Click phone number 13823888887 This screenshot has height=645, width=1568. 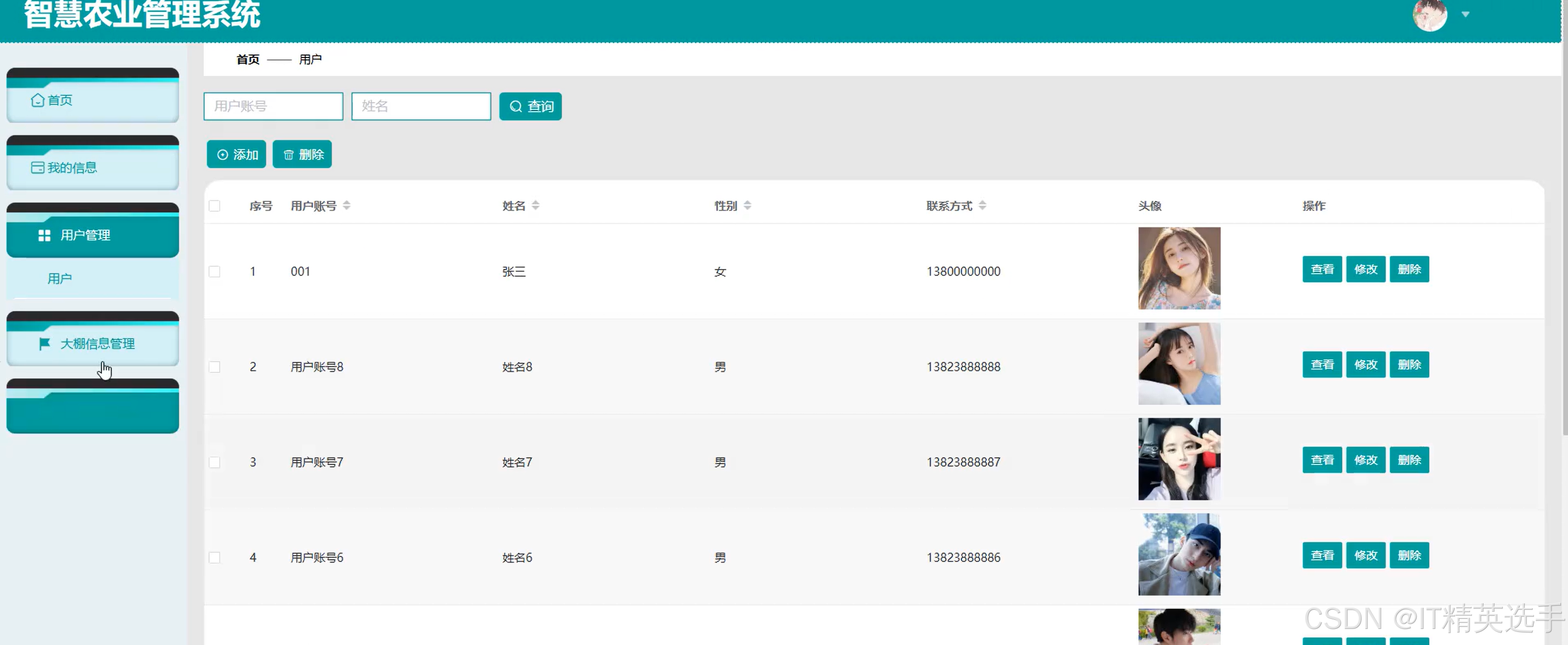coord(964,462)
